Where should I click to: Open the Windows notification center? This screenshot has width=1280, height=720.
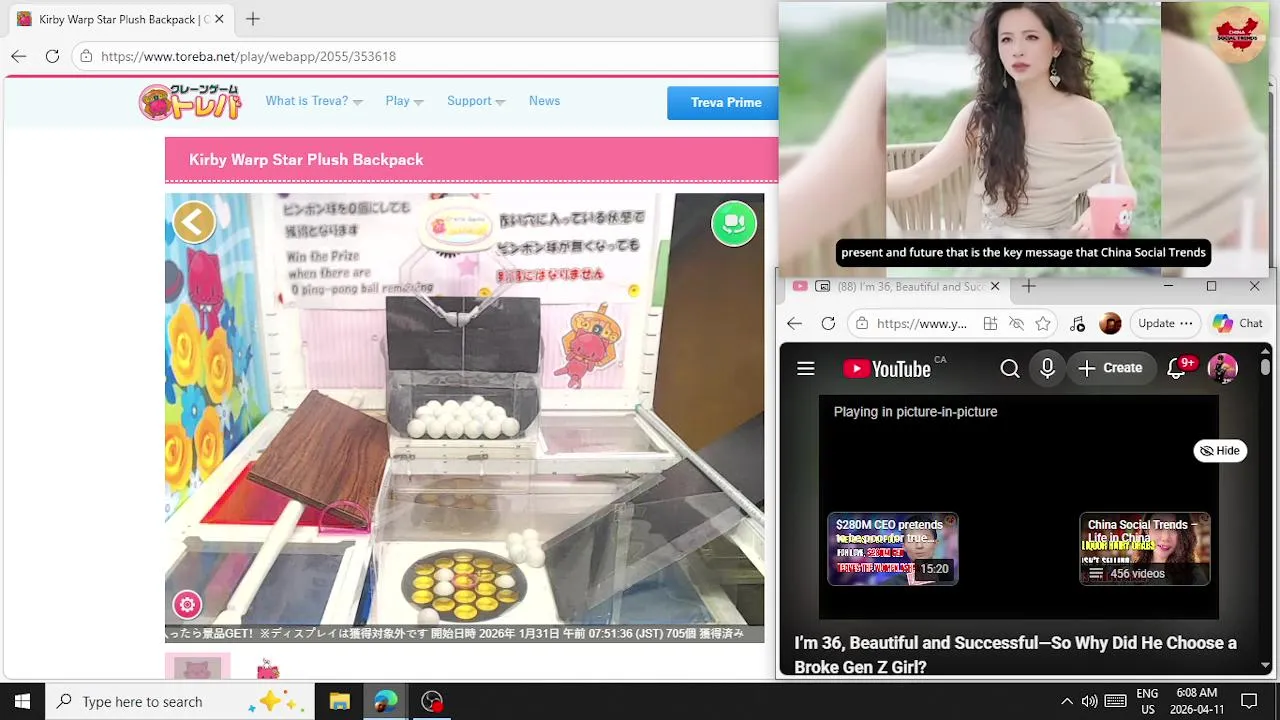[1249, 702]
